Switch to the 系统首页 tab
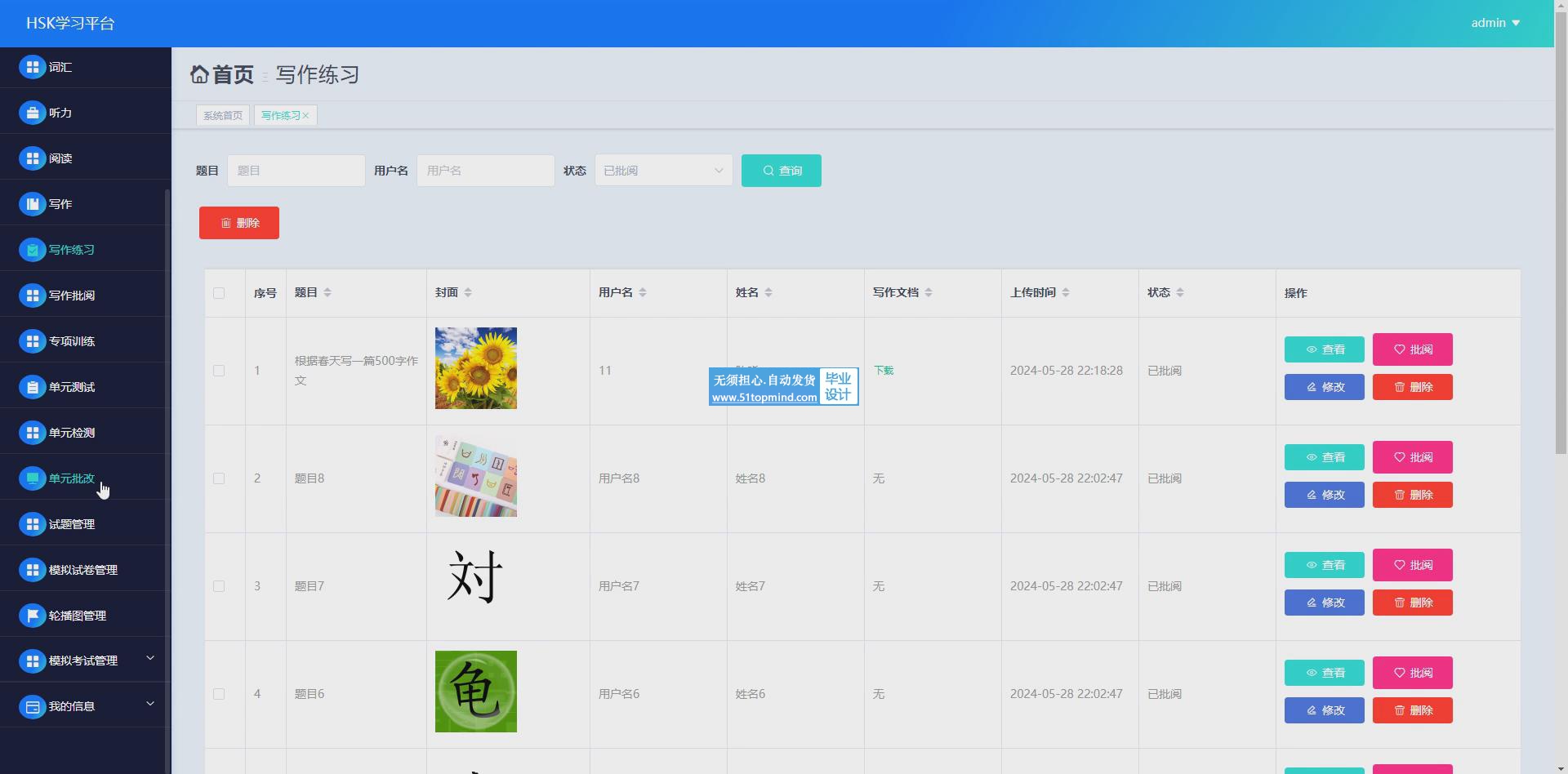Image resolution: width=1568 pixels, height=774 pixels. 223,116
